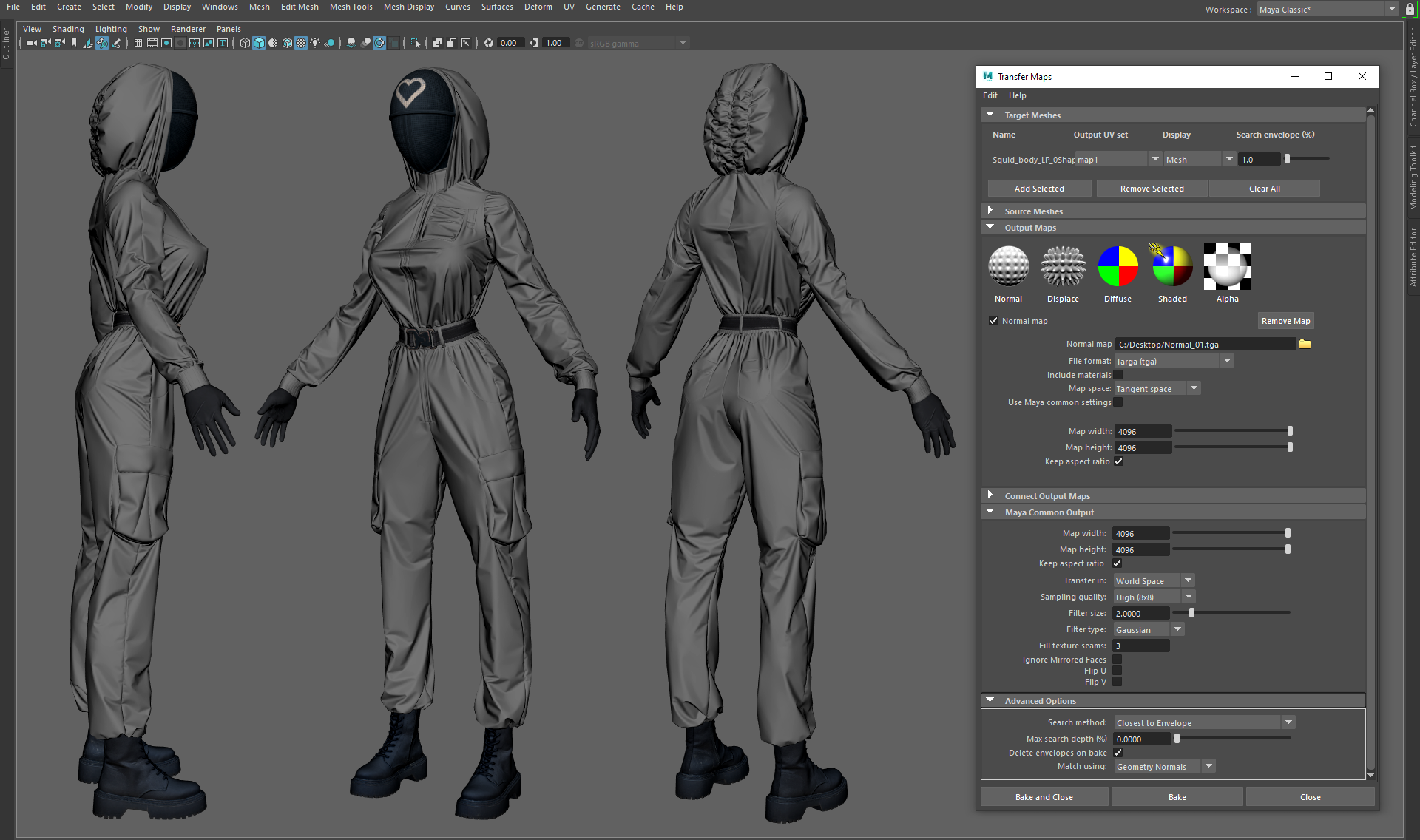Toggle wireframe-on-shaded display mode icon

coord(286,43)
